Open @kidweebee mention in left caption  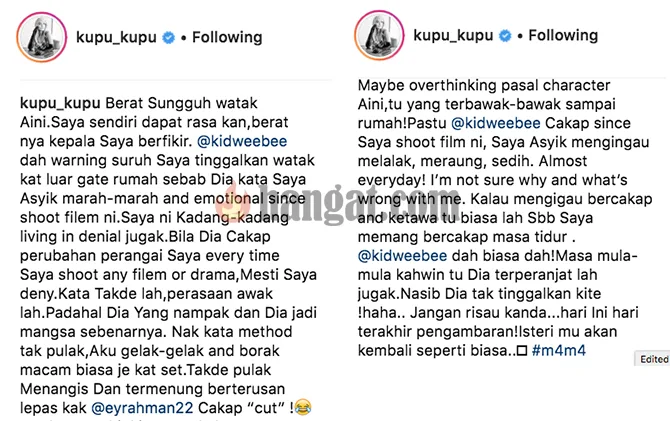click(x=242, y=141)
